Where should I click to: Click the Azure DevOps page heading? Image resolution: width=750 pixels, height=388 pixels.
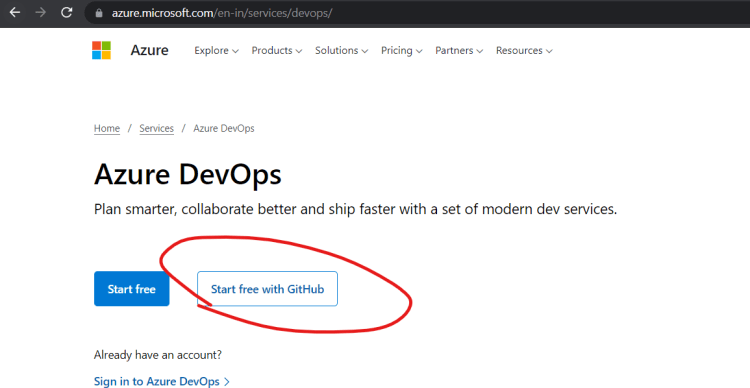(x=188, y=175)
